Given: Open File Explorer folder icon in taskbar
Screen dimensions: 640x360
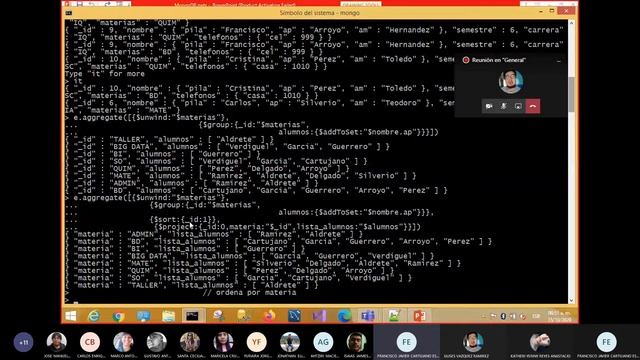Looking at the screenshot, I should [x=168, y=316].
